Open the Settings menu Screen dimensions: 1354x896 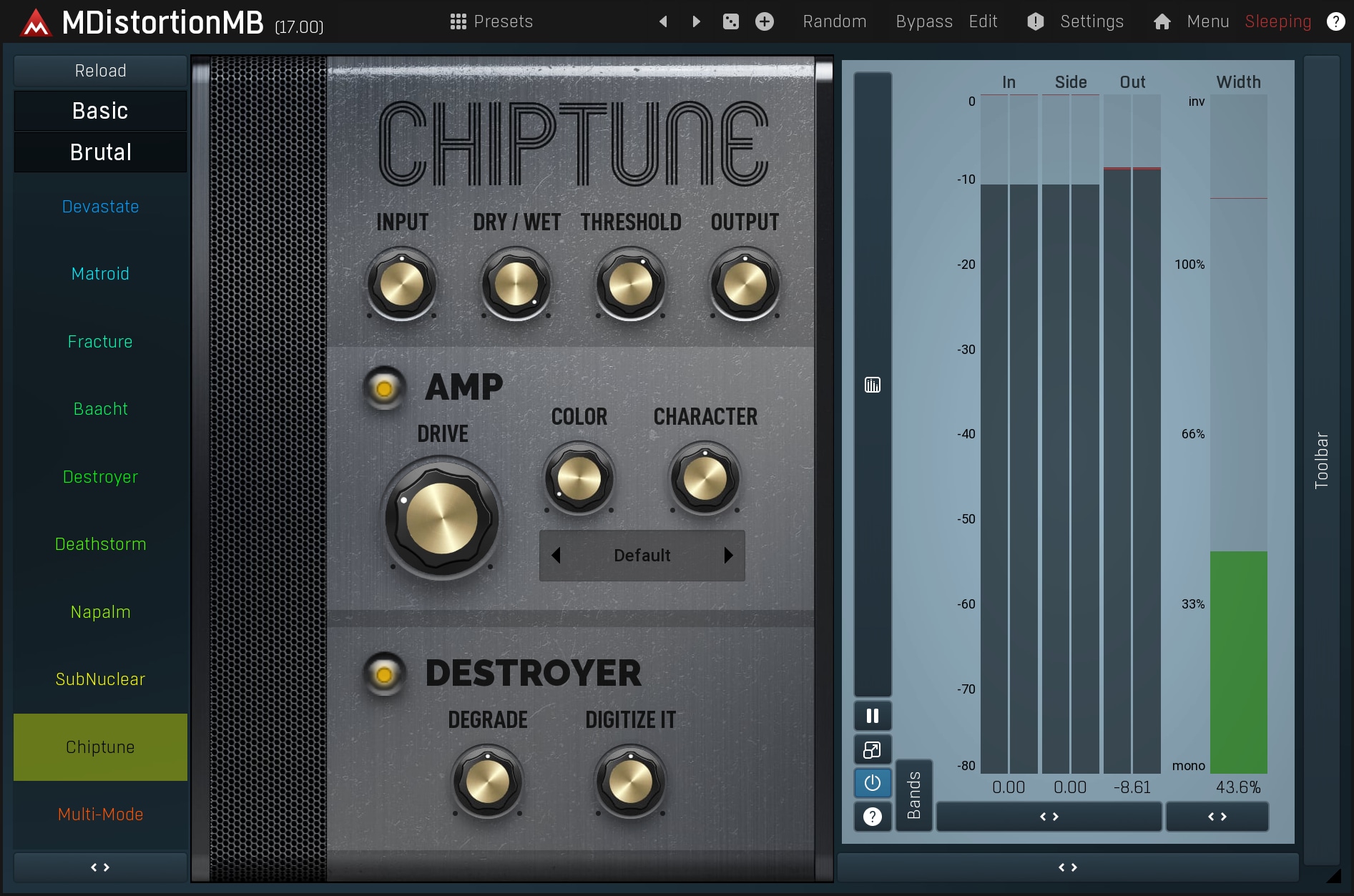pyautogui.click(x=1091, y=21)
